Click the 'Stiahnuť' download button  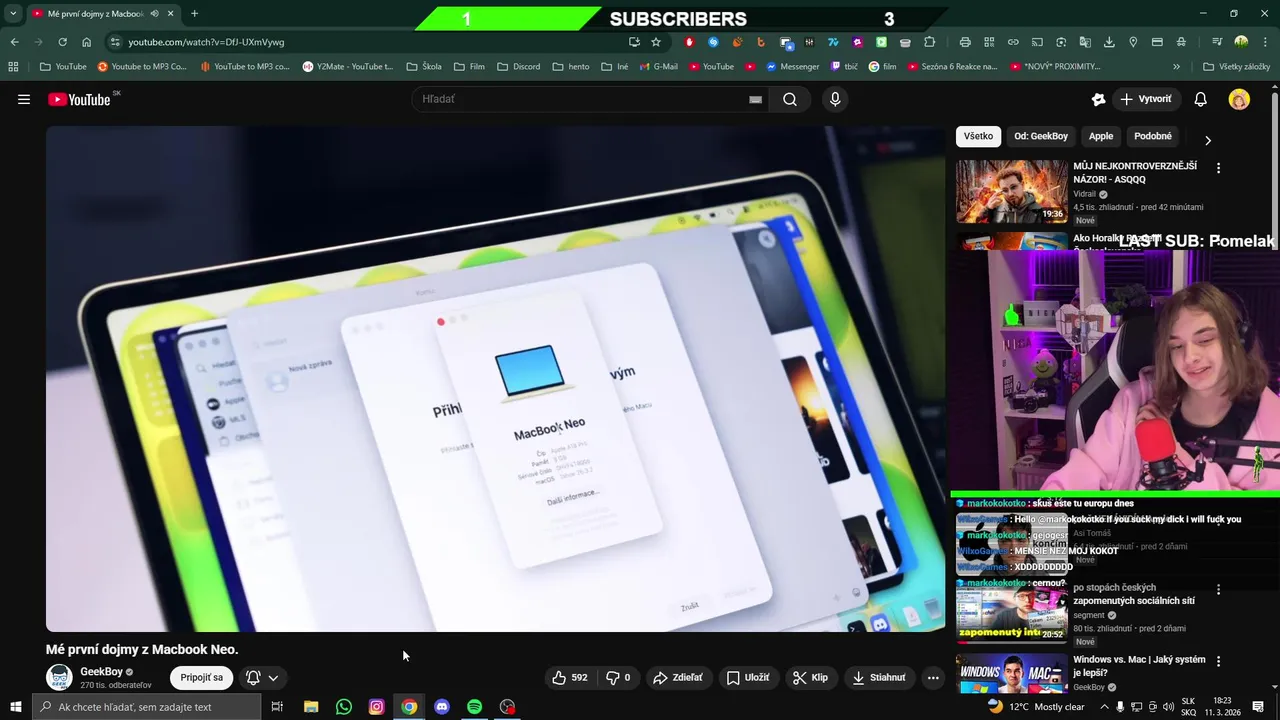coord(879,677)
